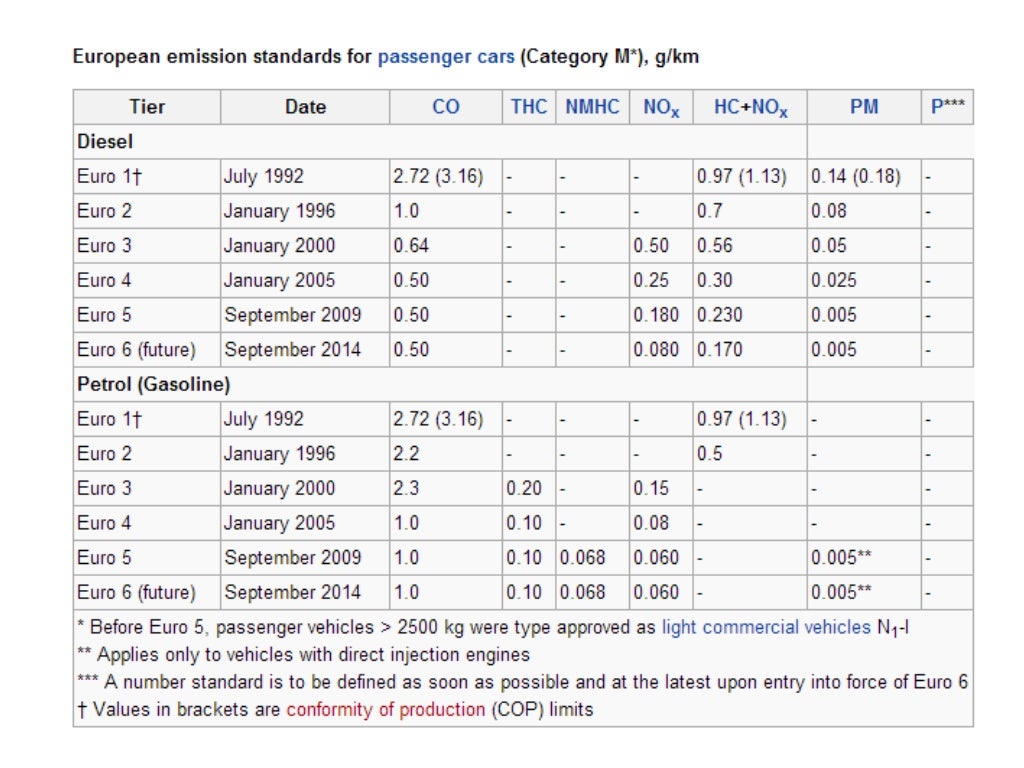The width and height of the screenshot is (1024, 768).
Task: Select Petrol Euro 5 NMHC value 0.068
Action: pos(582,557)
